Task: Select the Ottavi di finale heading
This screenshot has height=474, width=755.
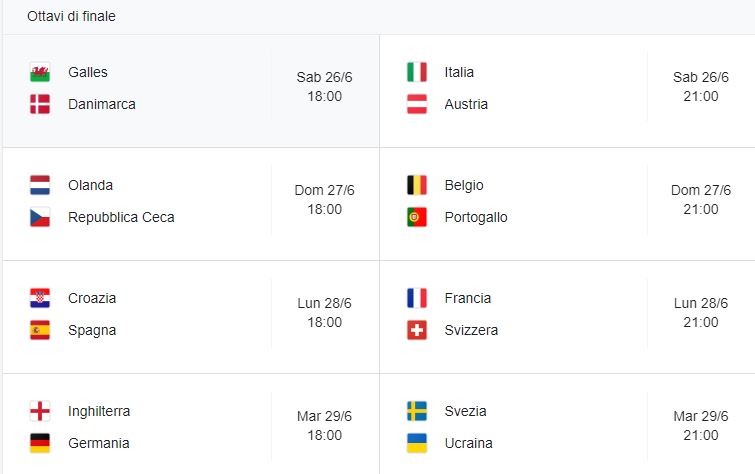Action: click(x=71, y=16)
